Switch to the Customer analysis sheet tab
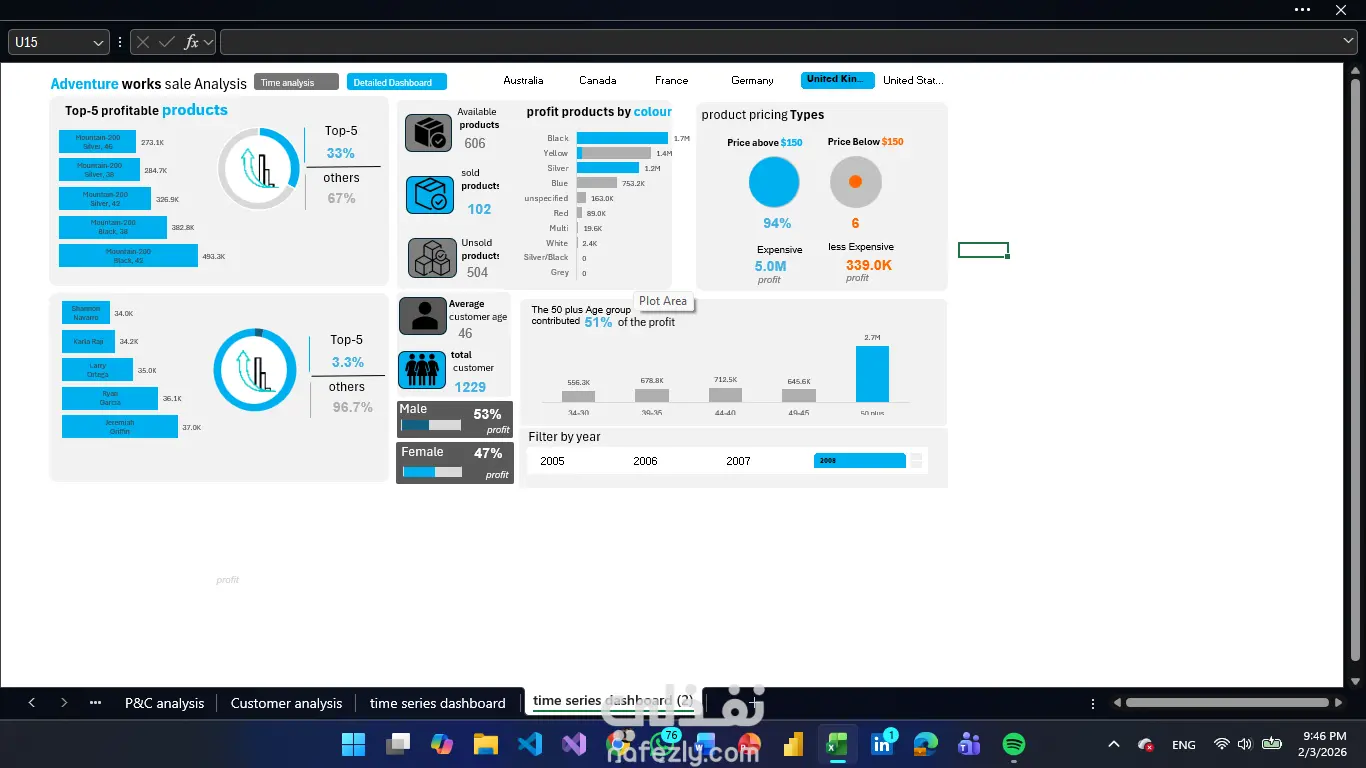1366x768 pixels. (286, 703)
